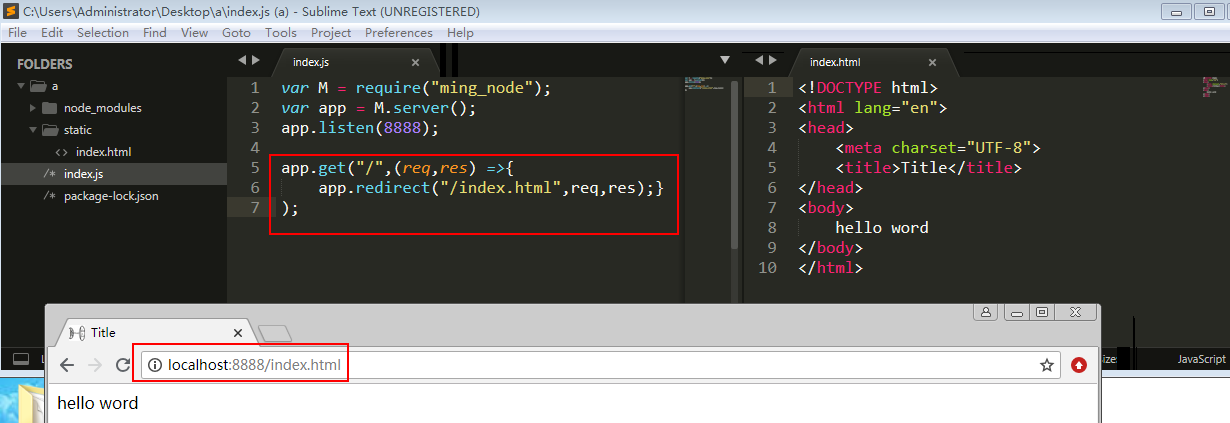Click the Chrome user profile button

tap(988, 312)
